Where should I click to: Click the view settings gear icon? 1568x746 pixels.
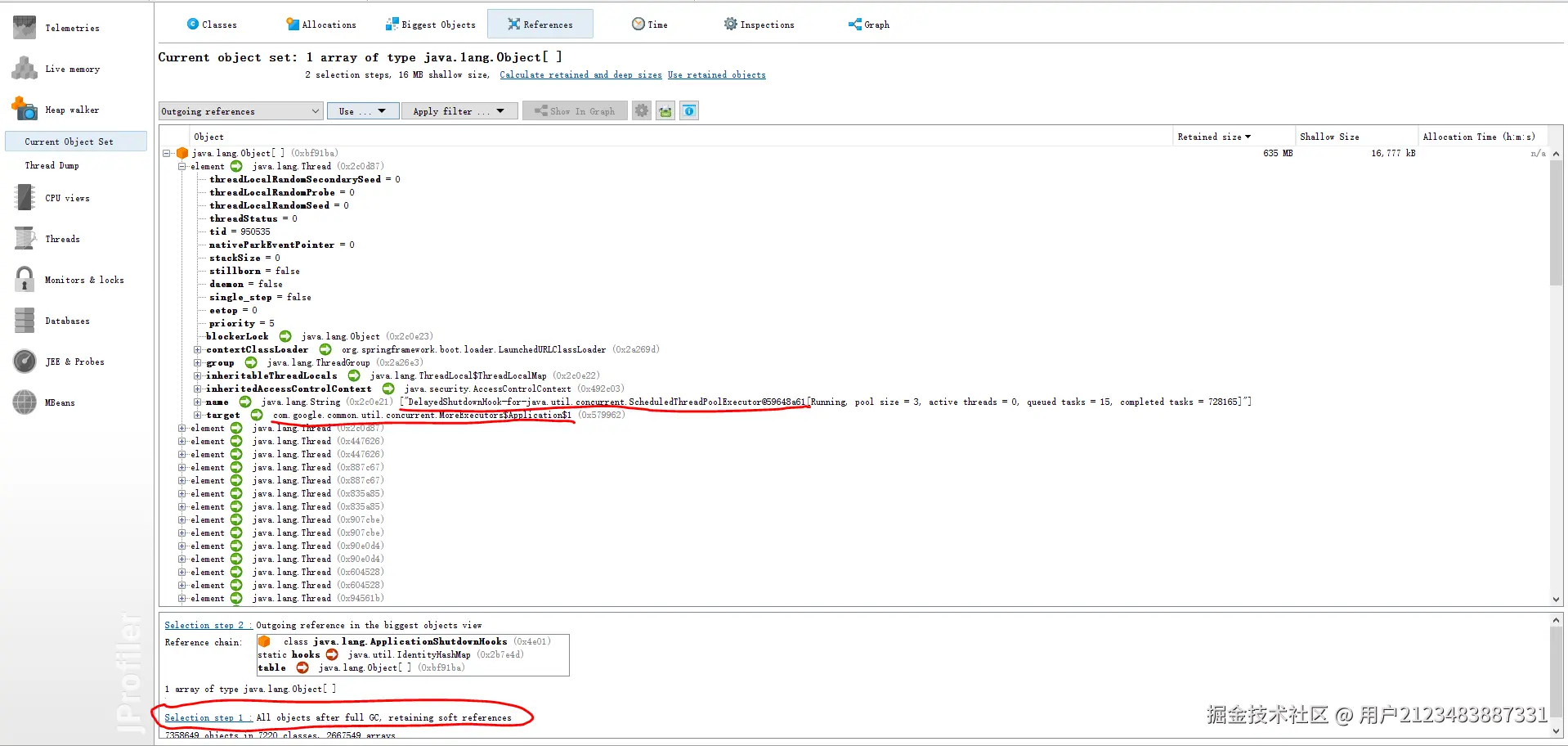(642, 110)
